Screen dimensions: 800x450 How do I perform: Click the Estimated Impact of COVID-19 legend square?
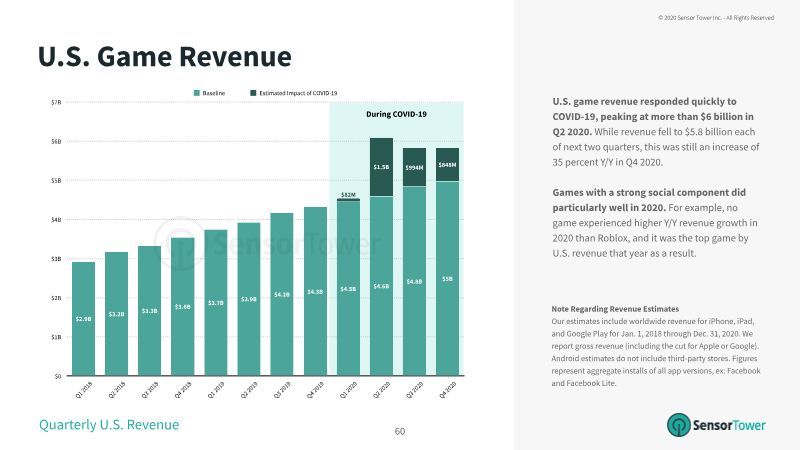[253, 93]
